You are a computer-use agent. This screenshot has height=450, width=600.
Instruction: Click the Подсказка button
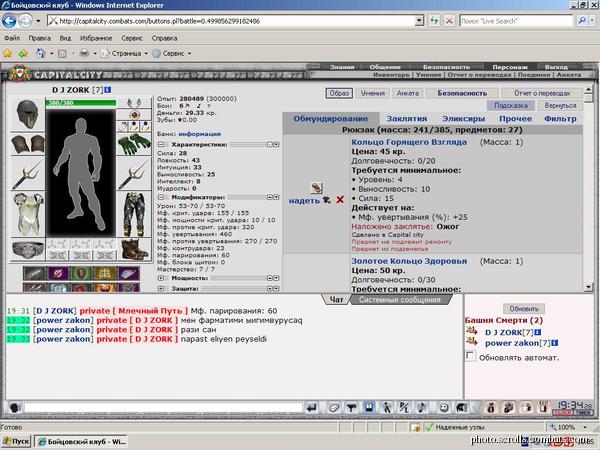coord(511,105)
